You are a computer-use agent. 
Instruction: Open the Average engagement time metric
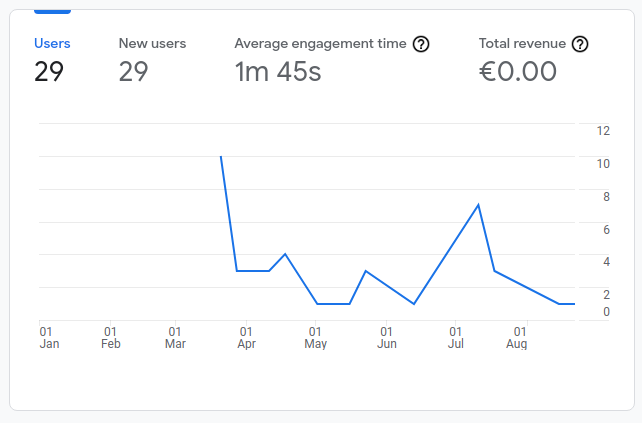click(320, 44)
